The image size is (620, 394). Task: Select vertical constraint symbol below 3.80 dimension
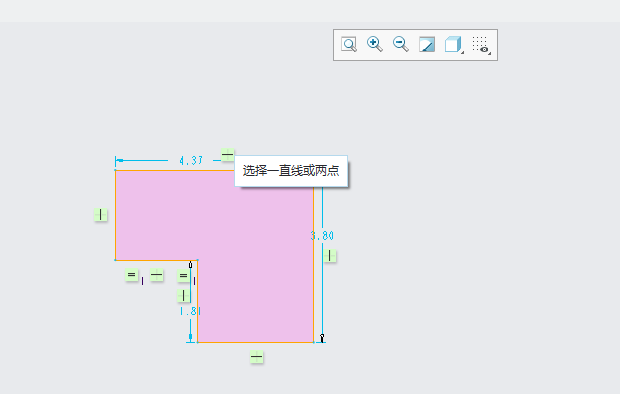click(330, 256)
